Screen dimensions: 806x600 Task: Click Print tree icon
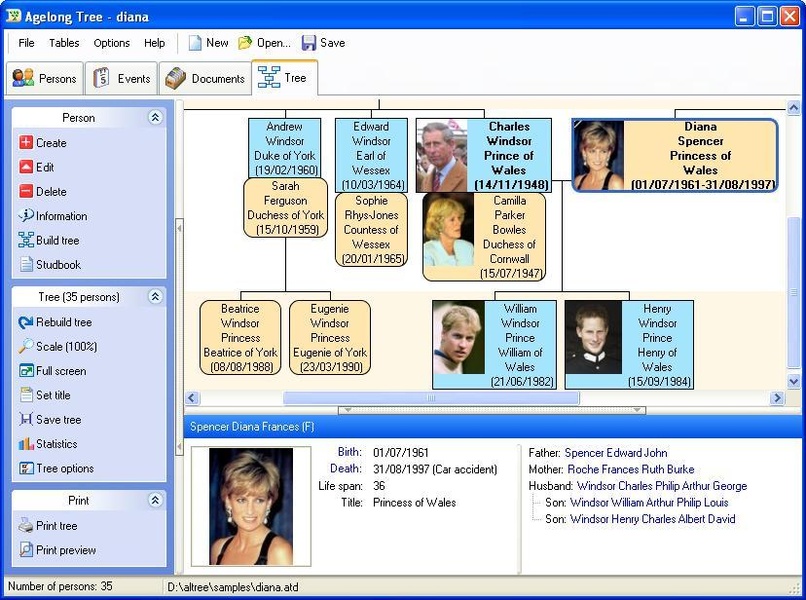pyautogui.click(x=26, y=525)
